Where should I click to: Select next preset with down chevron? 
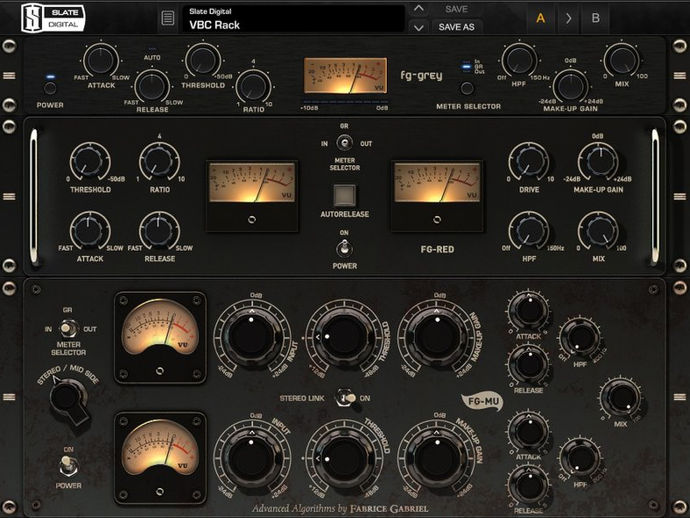[418, 27]
